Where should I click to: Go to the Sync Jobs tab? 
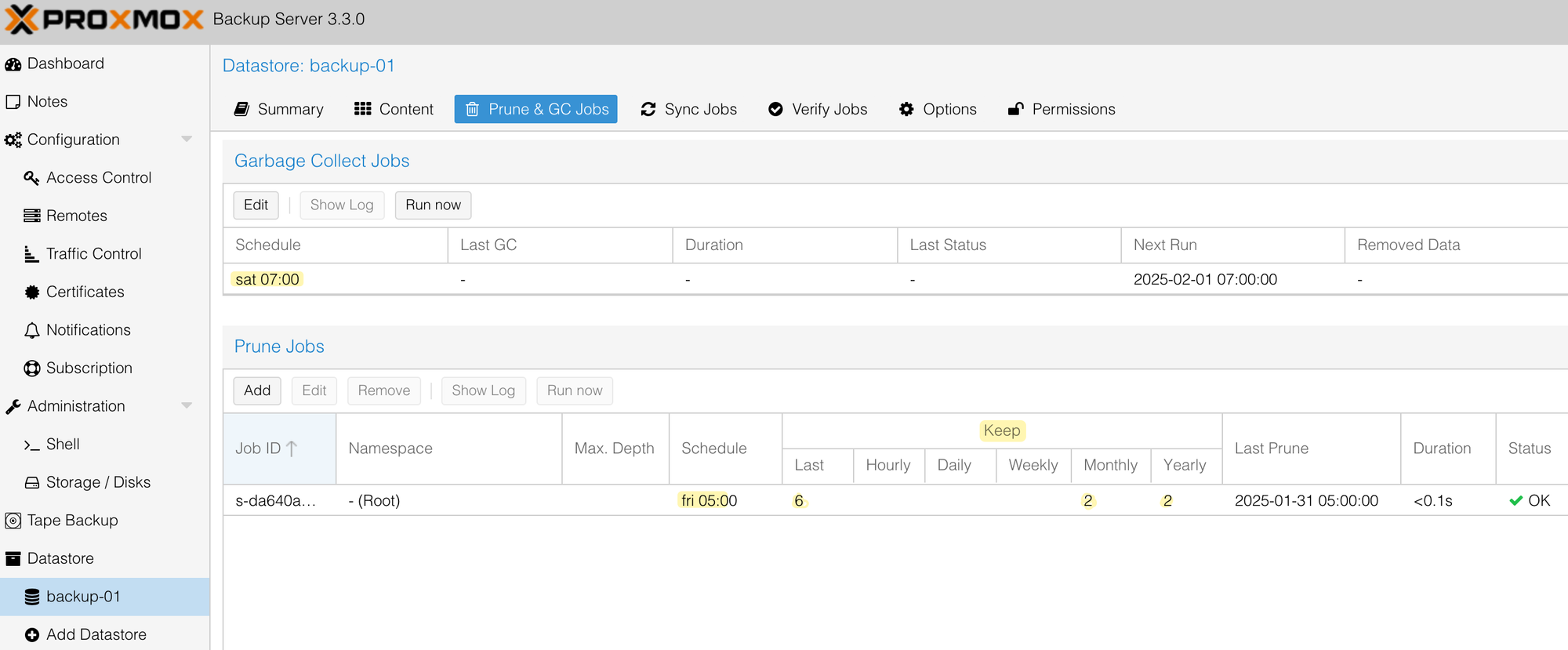[x=688, y=109]
